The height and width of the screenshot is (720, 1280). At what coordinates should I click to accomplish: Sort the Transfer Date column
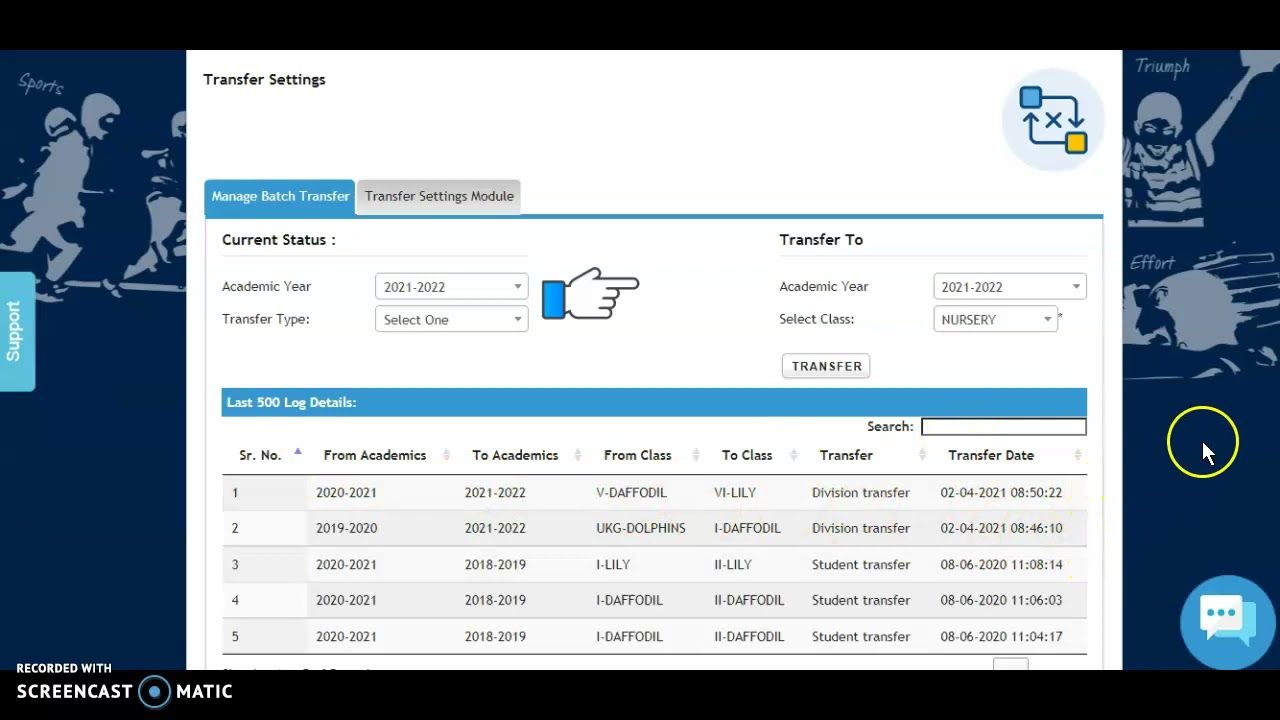[1077, 455]
